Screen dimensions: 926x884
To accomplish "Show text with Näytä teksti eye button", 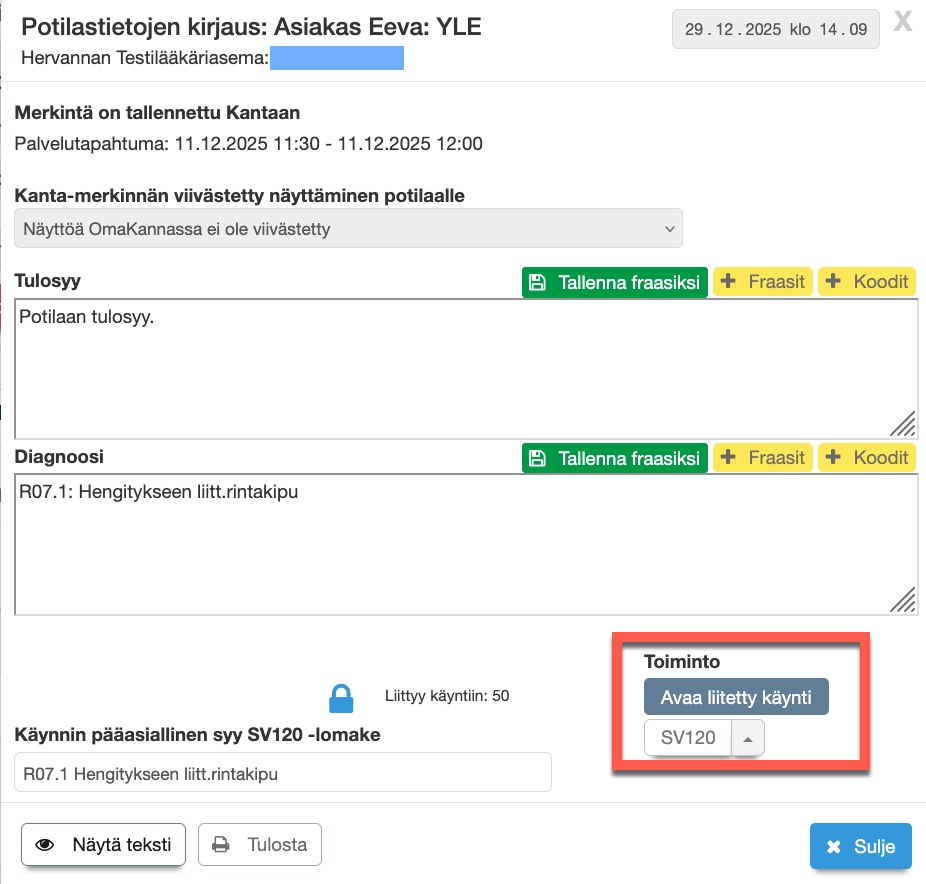I will click(103, 844).
